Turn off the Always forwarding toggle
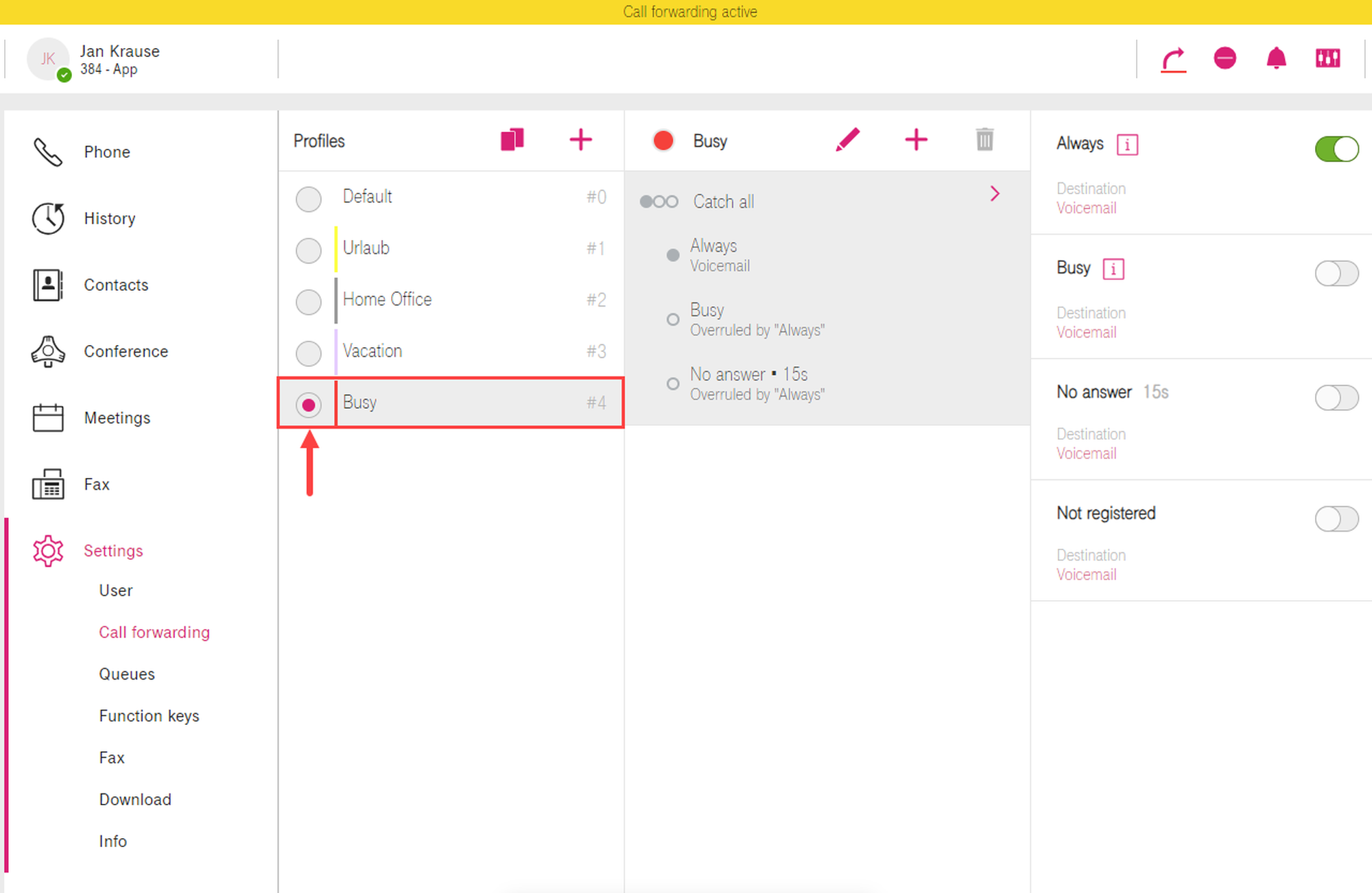This screenshot has height=893, width=1372. pos(1336,149)
